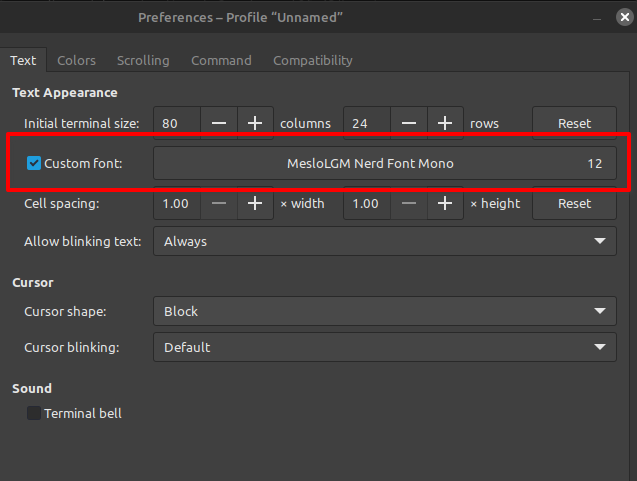The image size is (637, 481).
Task: Focus the cell height field showing 1.00
Action: 367,203
